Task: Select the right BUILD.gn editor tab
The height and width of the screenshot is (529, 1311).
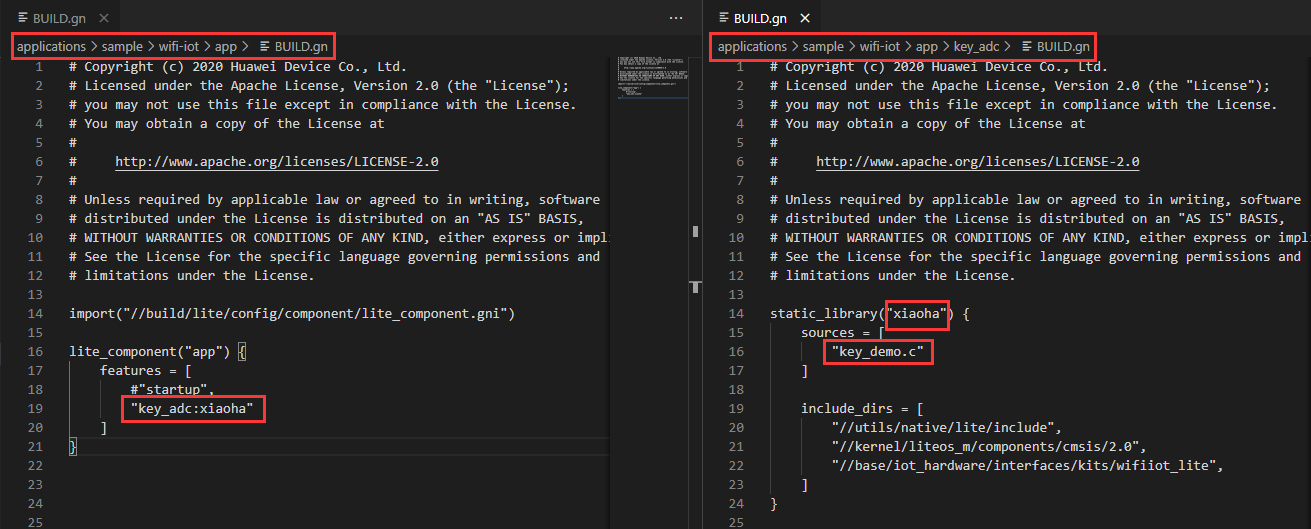Action: point(762,18)
